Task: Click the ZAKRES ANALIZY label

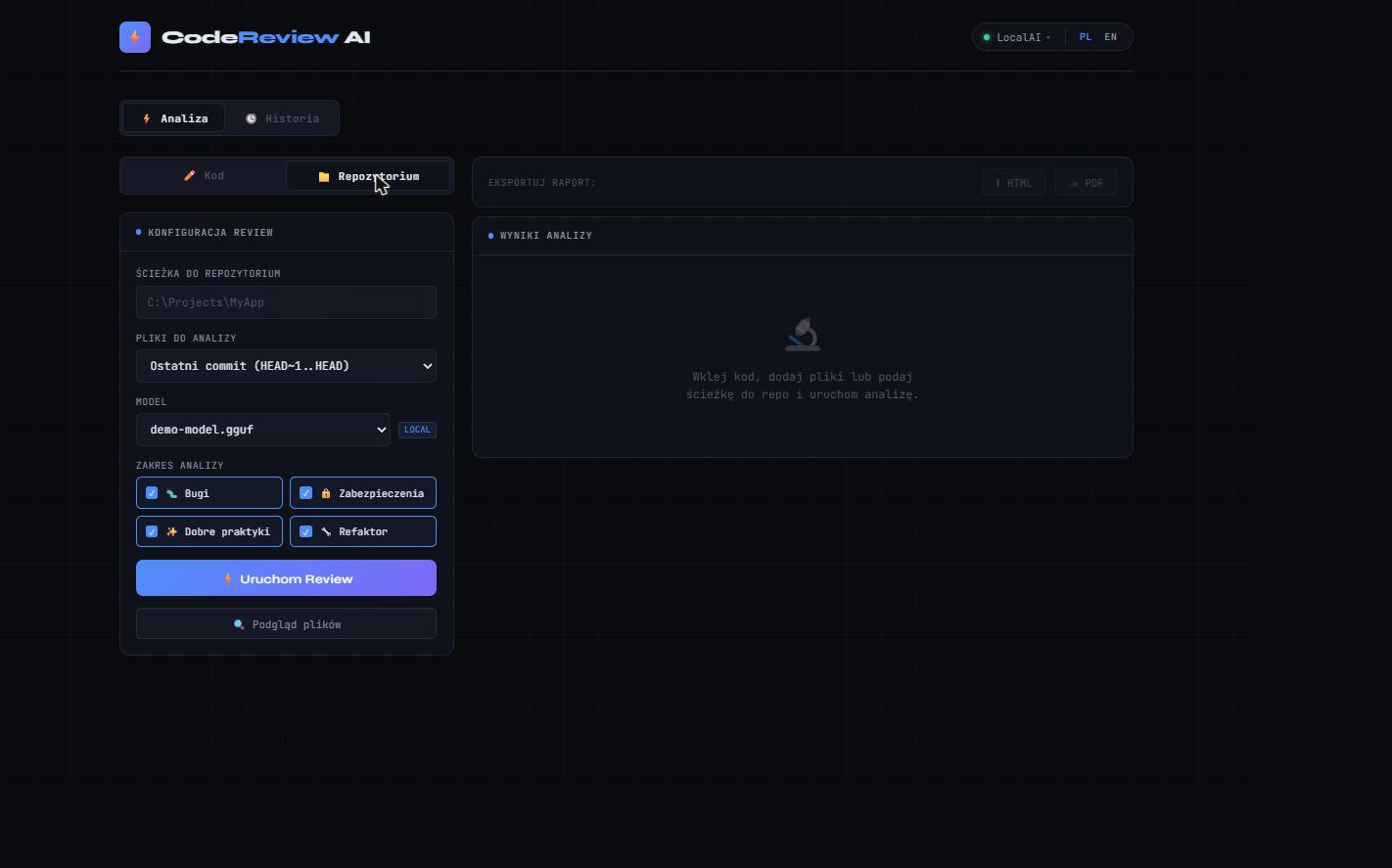Action: pyautogui.click(x=180, y=466)
